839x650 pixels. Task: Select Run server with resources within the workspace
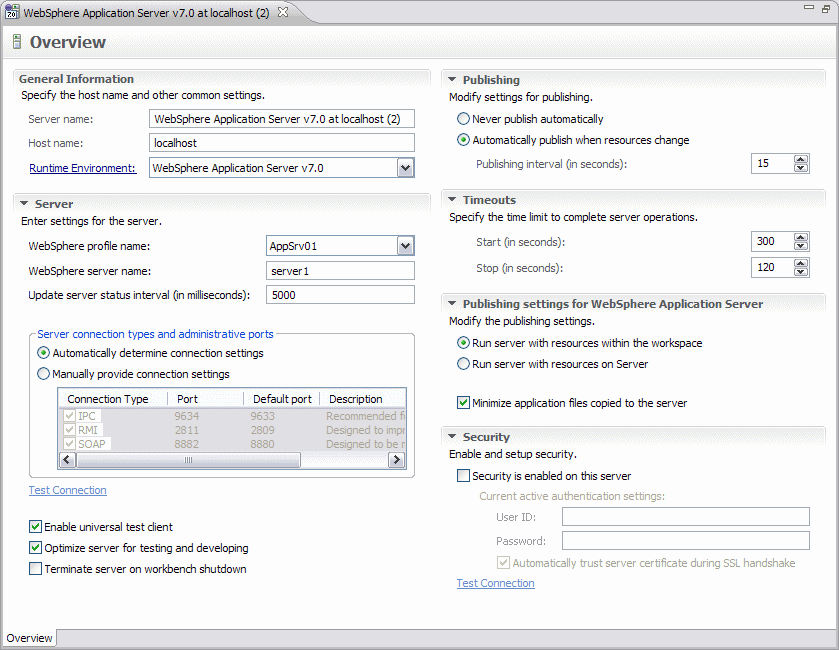[463, 343]
